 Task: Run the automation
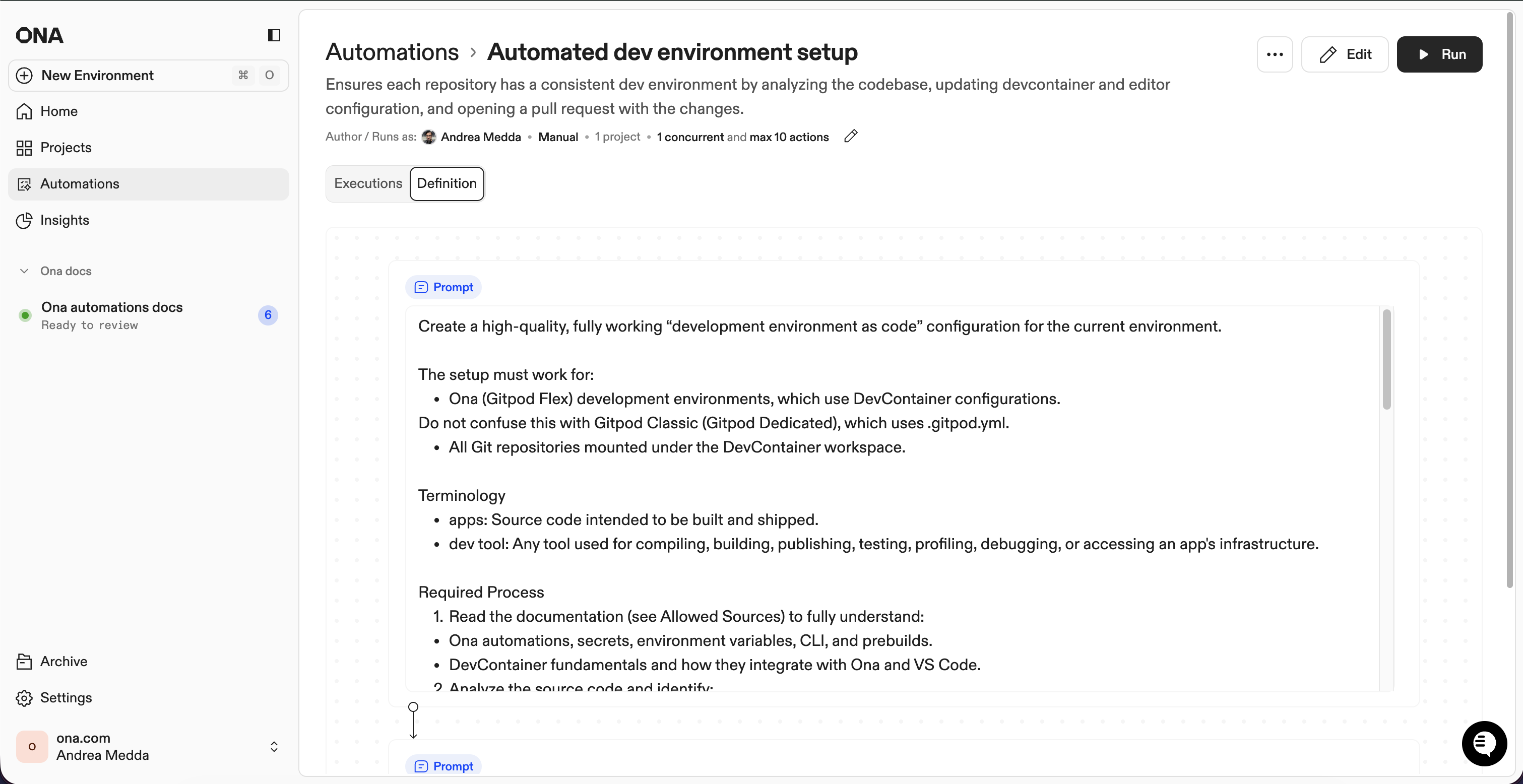(1440, 54)
